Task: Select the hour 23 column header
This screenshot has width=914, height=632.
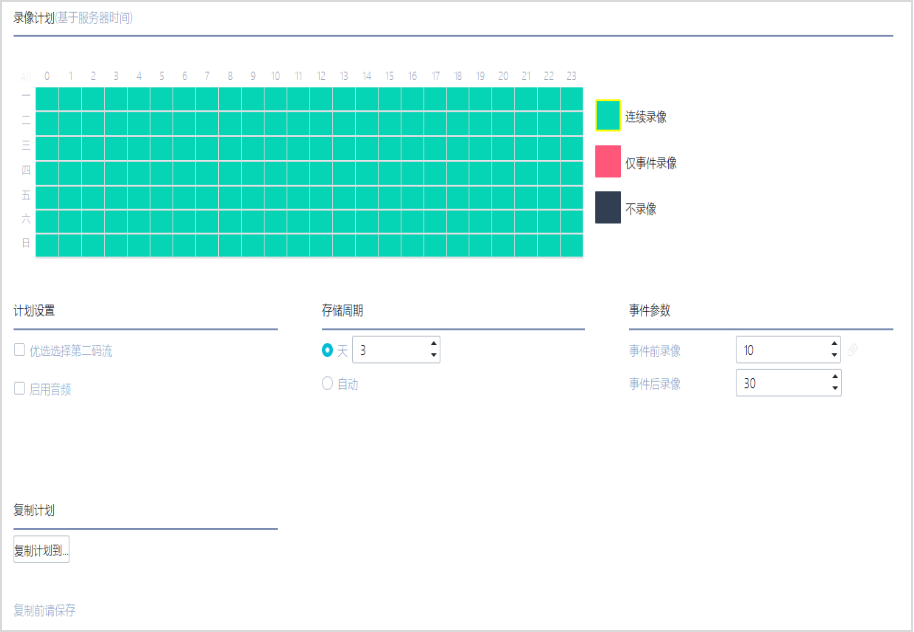Action: click(571, 76)
